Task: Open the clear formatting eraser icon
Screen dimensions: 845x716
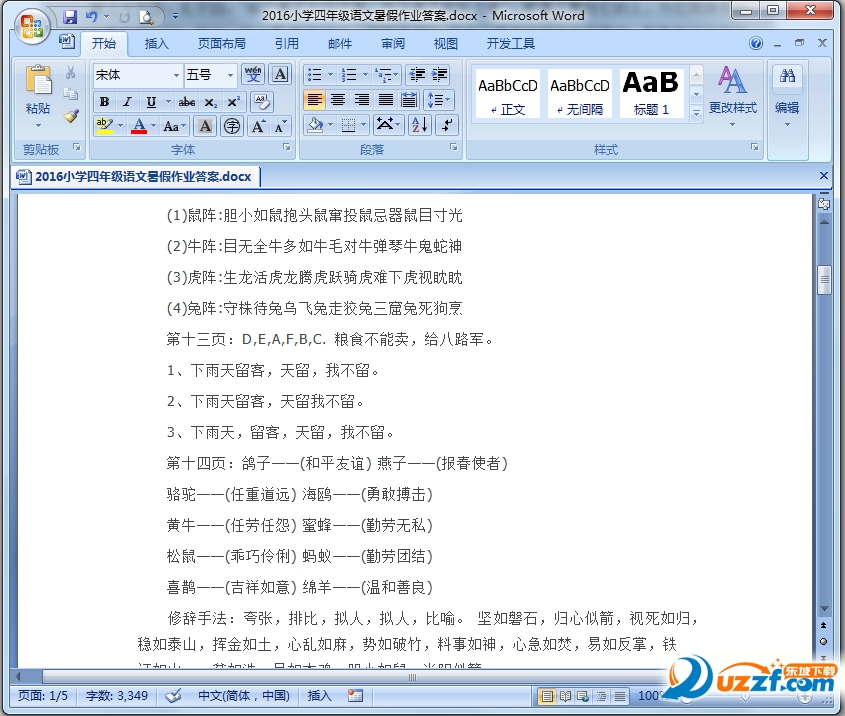Action: pyautogui.click(x=263, y=101)
